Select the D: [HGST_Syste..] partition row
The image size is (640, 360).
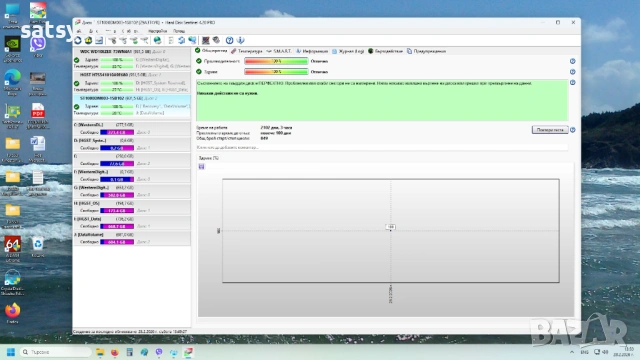(131, 144)
